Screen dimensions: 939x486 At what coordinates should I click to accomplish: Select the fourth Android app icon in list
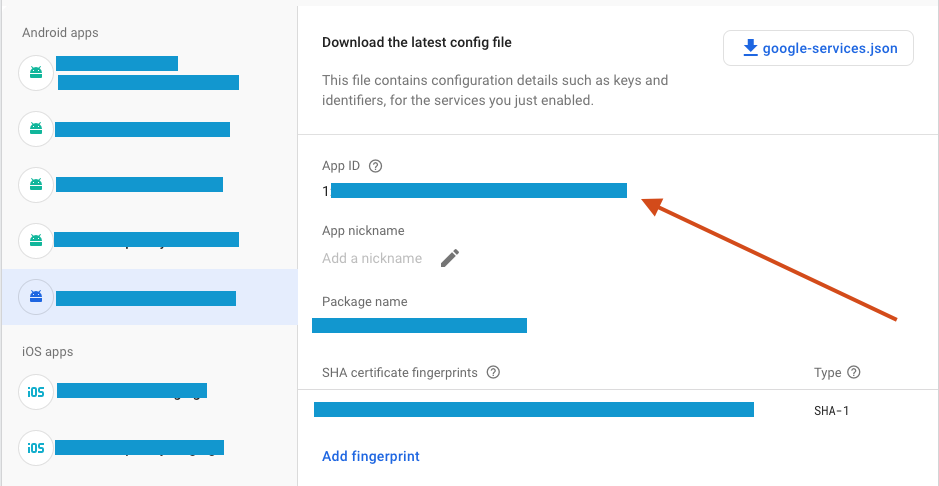[36, 240]
